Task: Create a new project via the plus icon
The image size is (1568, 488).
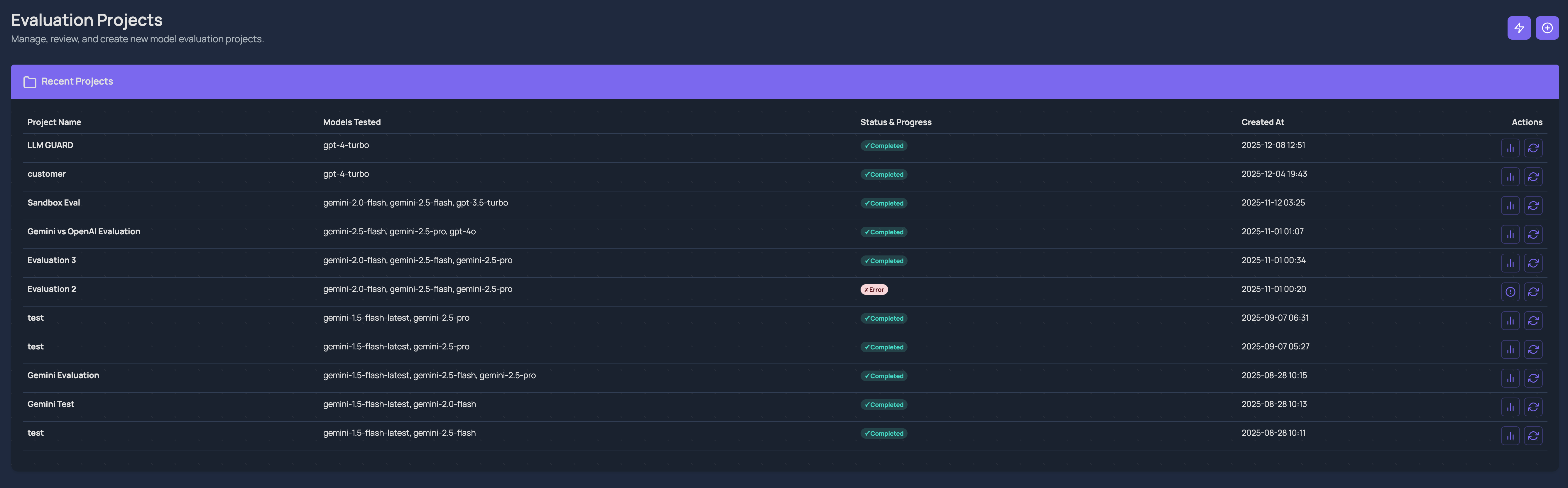Action: tap(1547, 27)
